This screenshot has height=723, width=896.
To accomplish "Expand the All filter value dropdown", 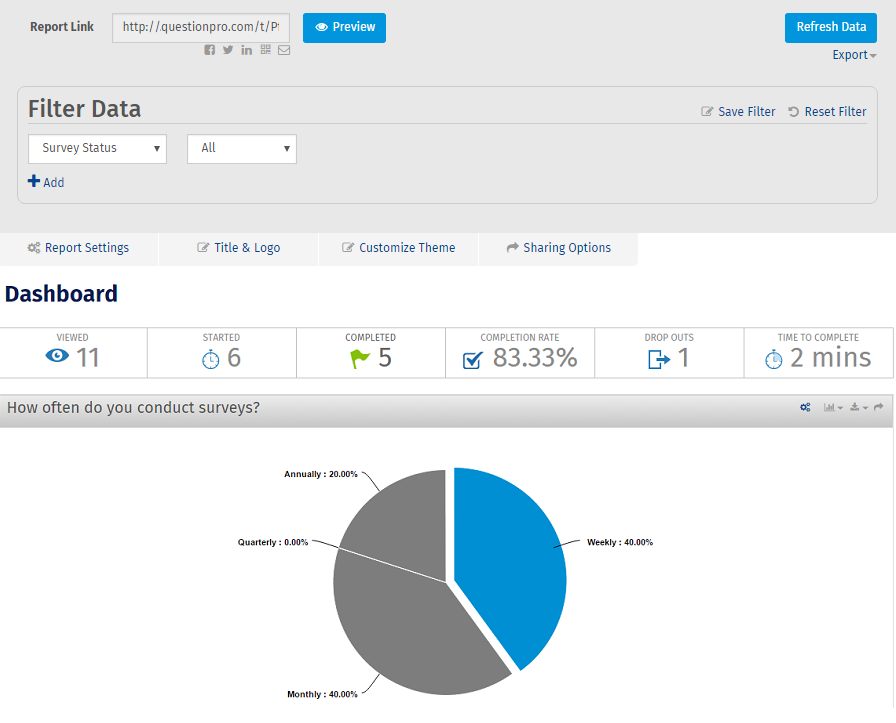I will (242, 148).
